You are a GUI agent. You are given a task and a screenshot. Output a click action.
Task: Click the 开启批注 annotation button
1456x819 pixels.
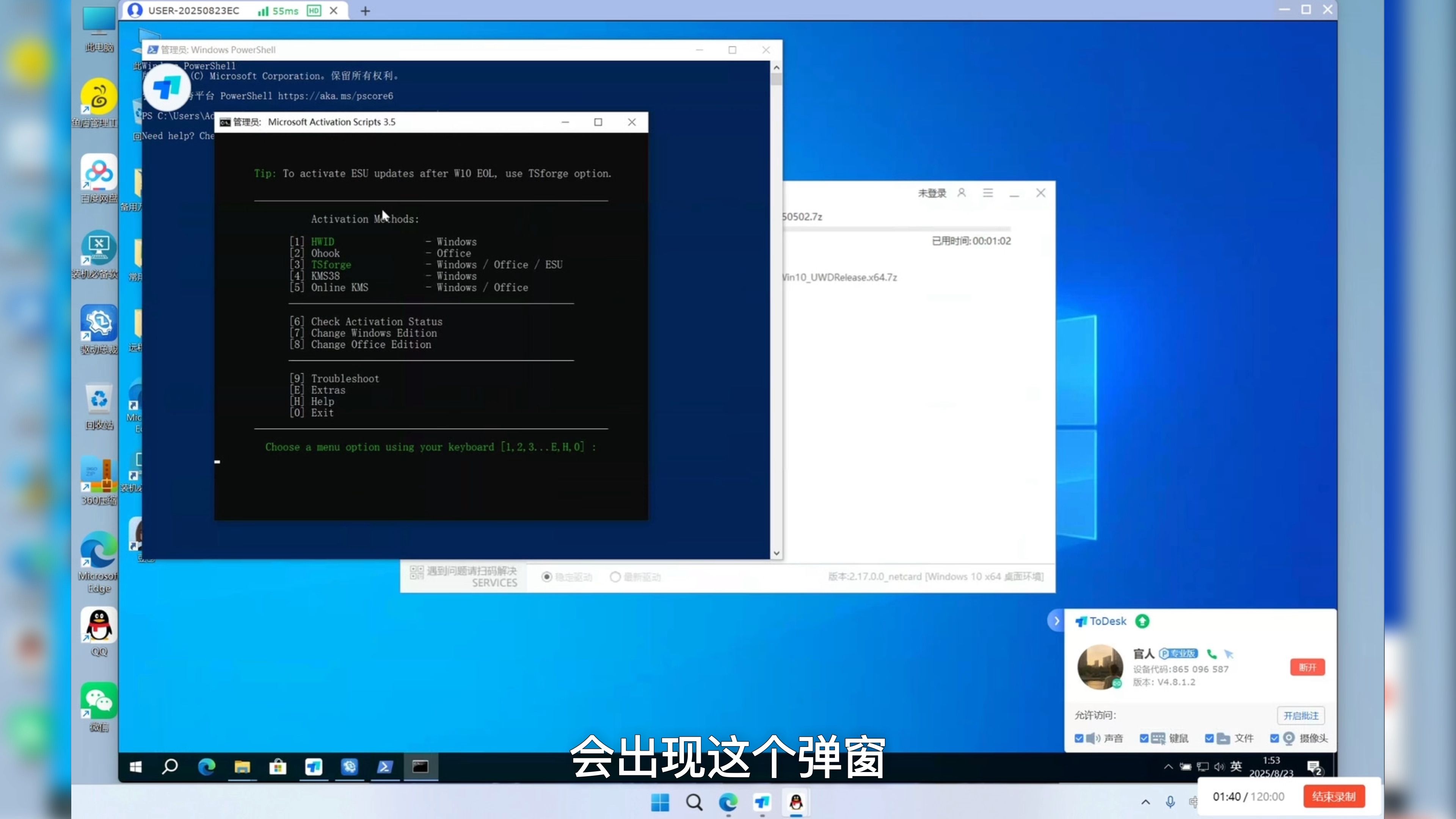(1301, 715)
